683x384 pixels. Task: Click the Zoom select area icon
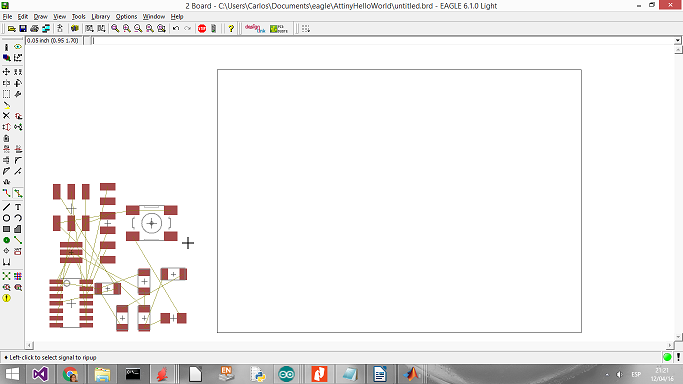161,29
